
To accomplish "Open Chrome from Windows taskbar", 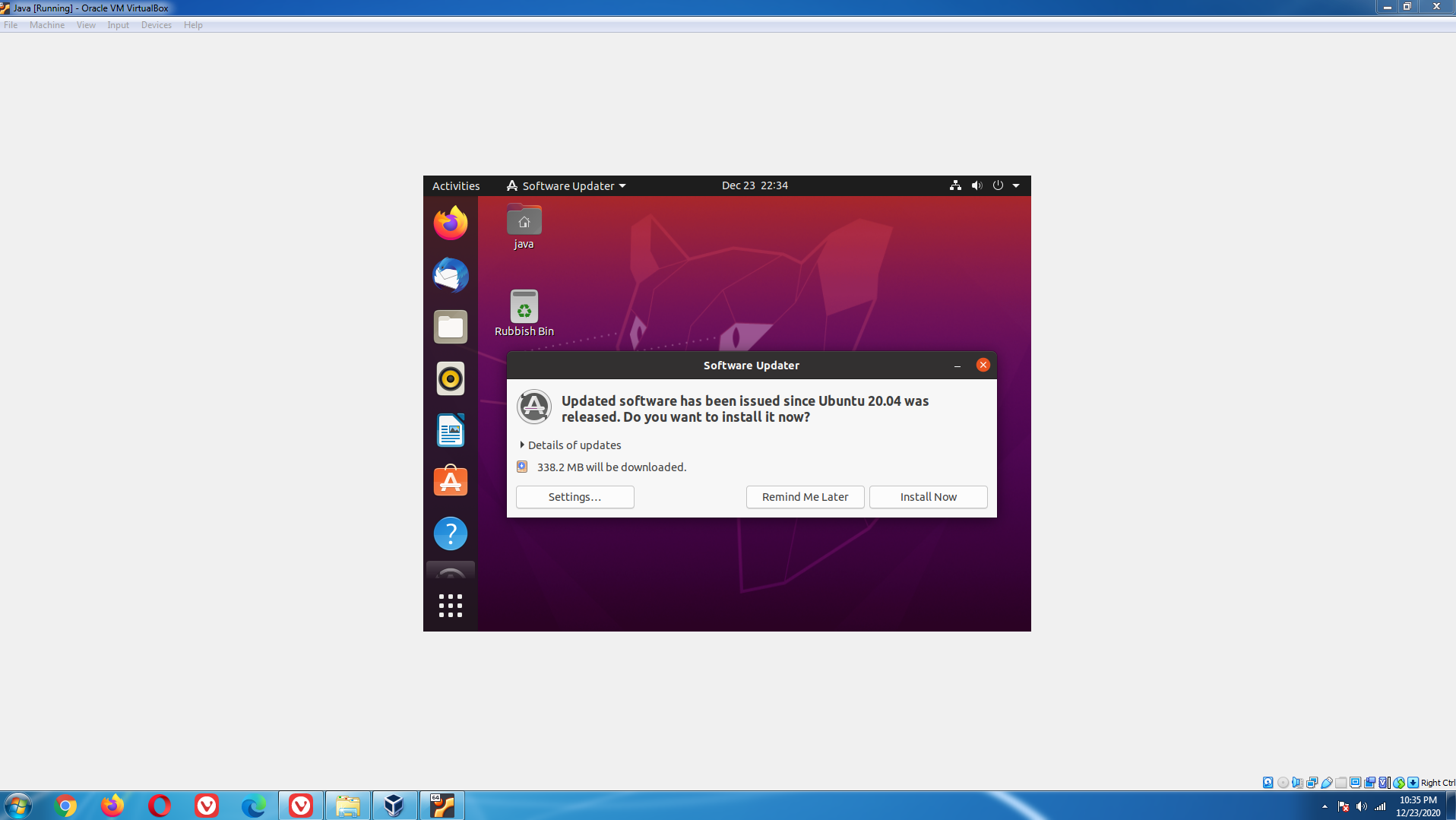I will (x=65, y=806).
